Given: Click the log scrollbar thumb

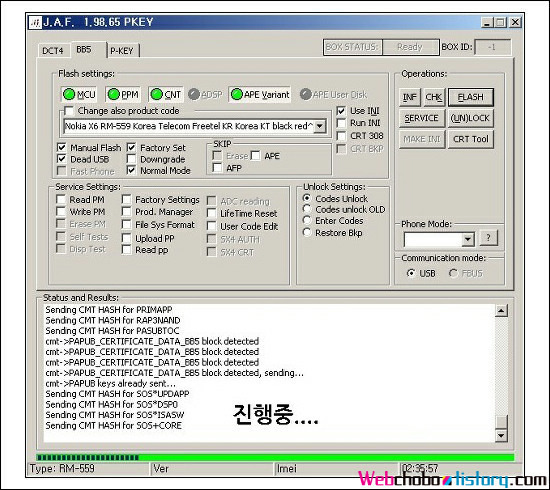Looking at the screenshot, I should (x=501, y=422).
